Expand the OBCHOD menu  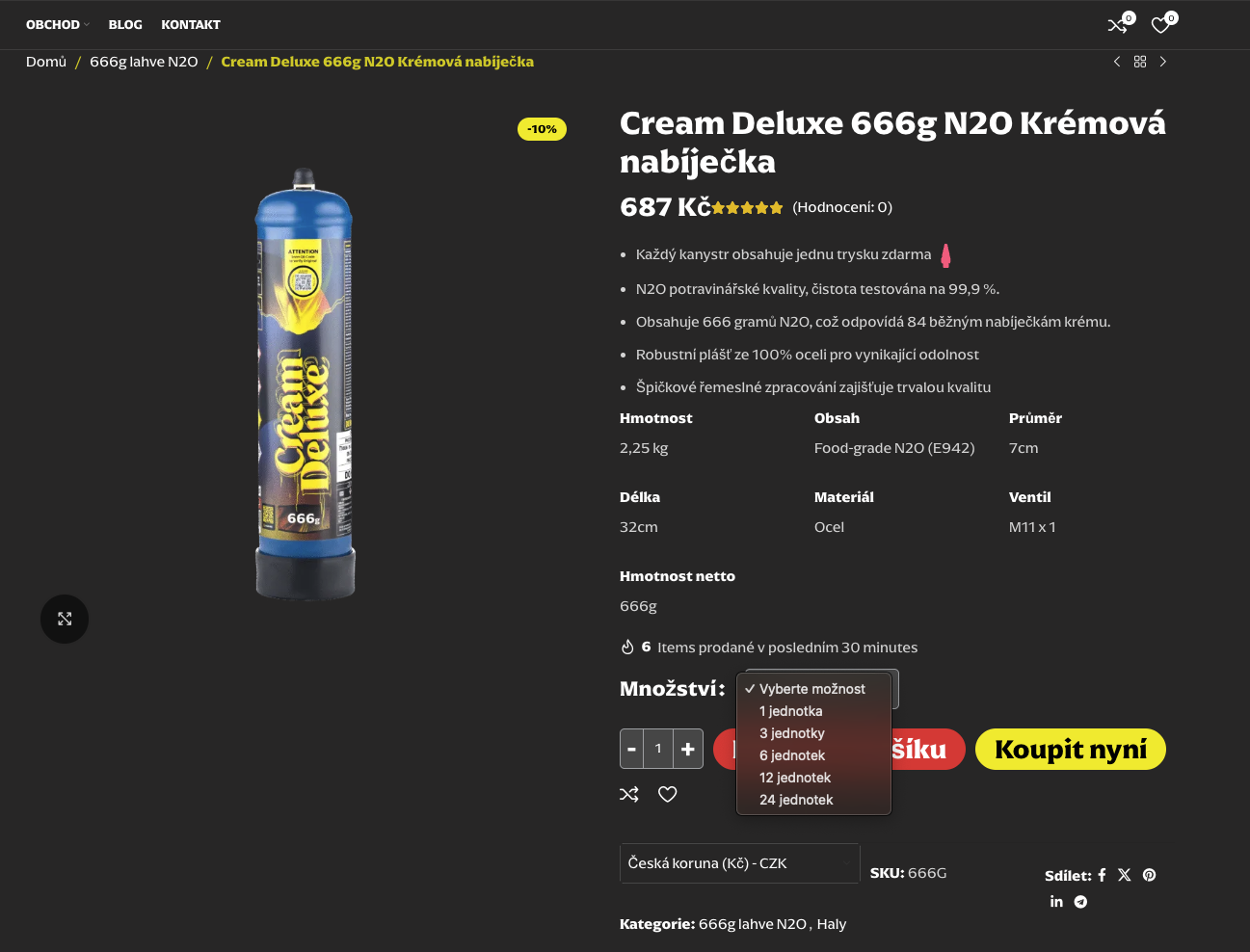click(57, 25)
